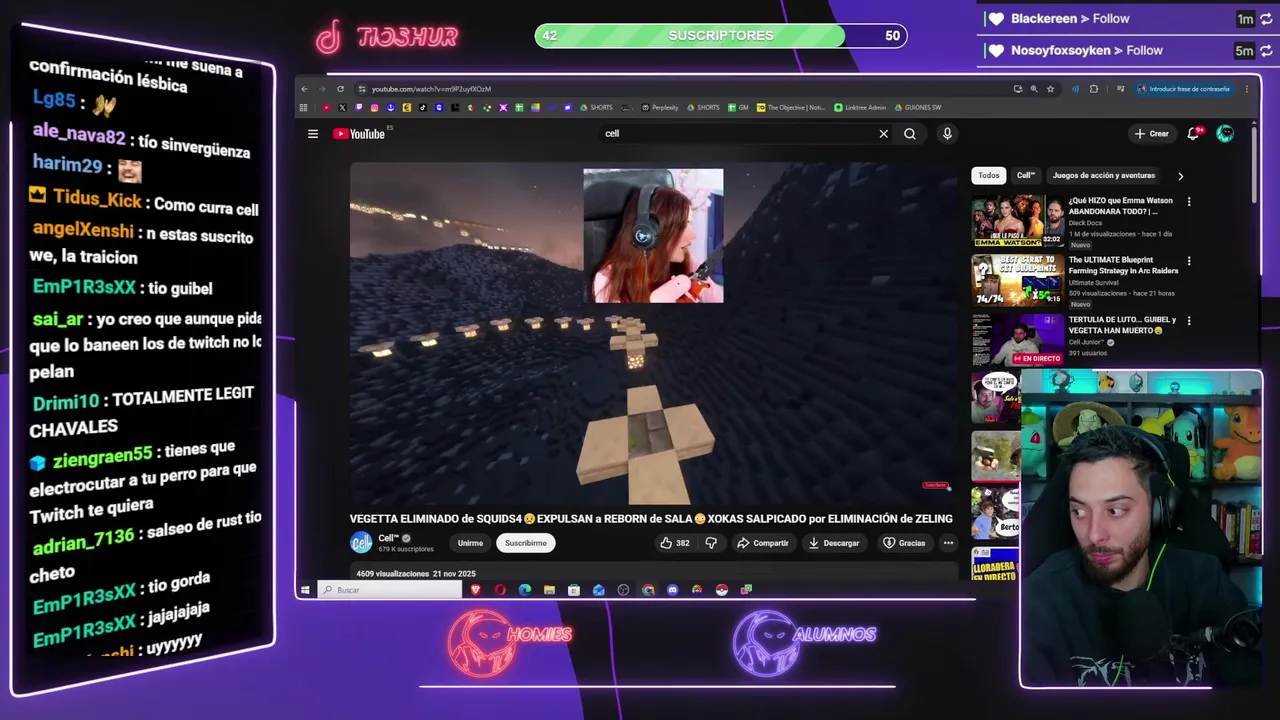Open the Dieck Docs channel name
1280x720 pixels.
pos(1085,223)
